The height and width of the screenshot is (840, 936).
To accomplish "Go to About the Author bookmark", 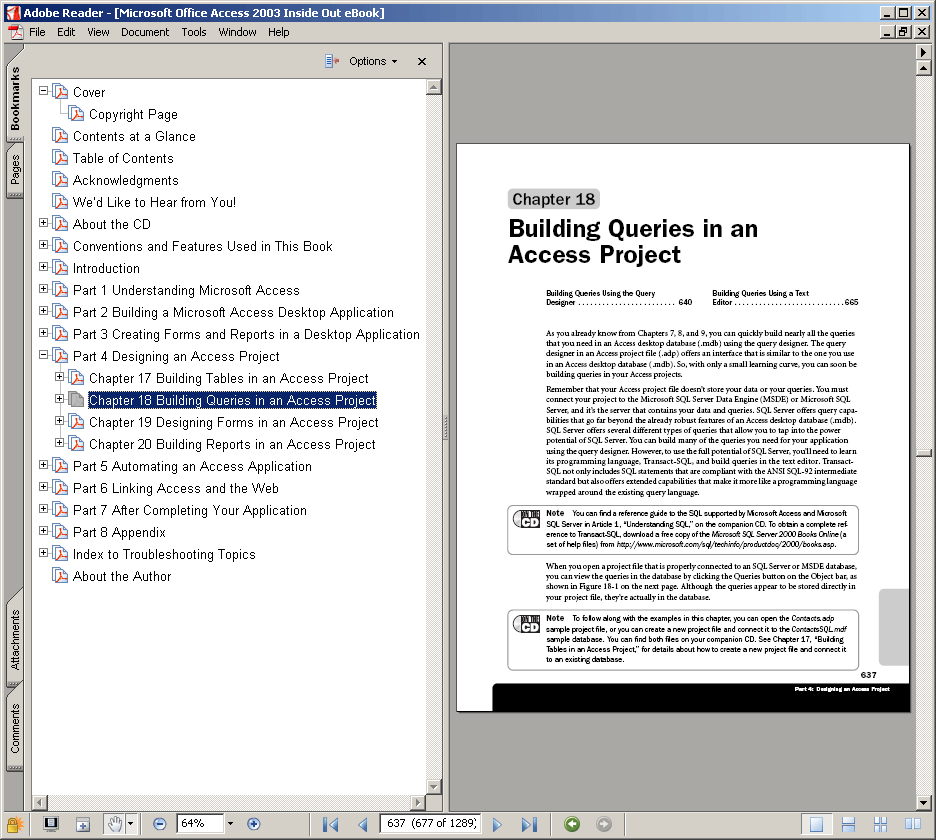I will (x=122, y=576).
